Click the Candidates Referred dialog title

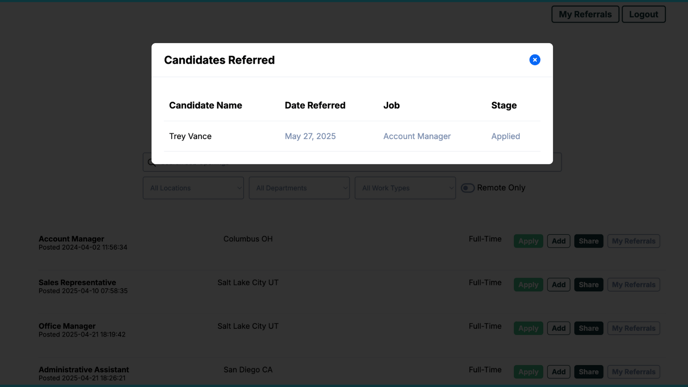point(219,60)
